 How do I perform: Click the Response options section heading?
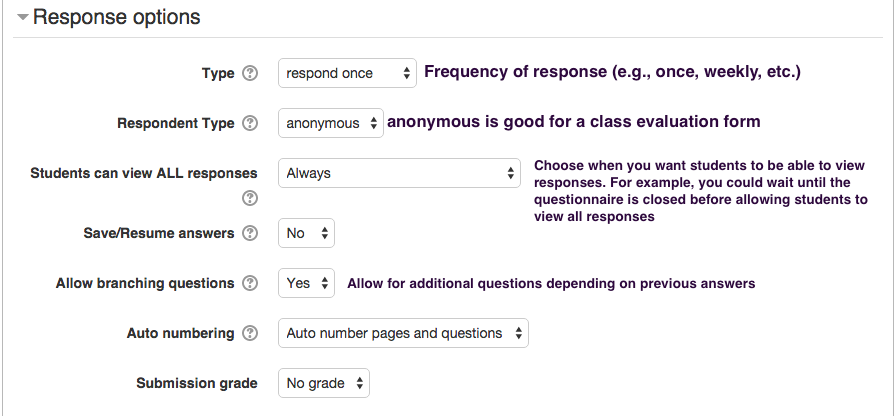116,17
